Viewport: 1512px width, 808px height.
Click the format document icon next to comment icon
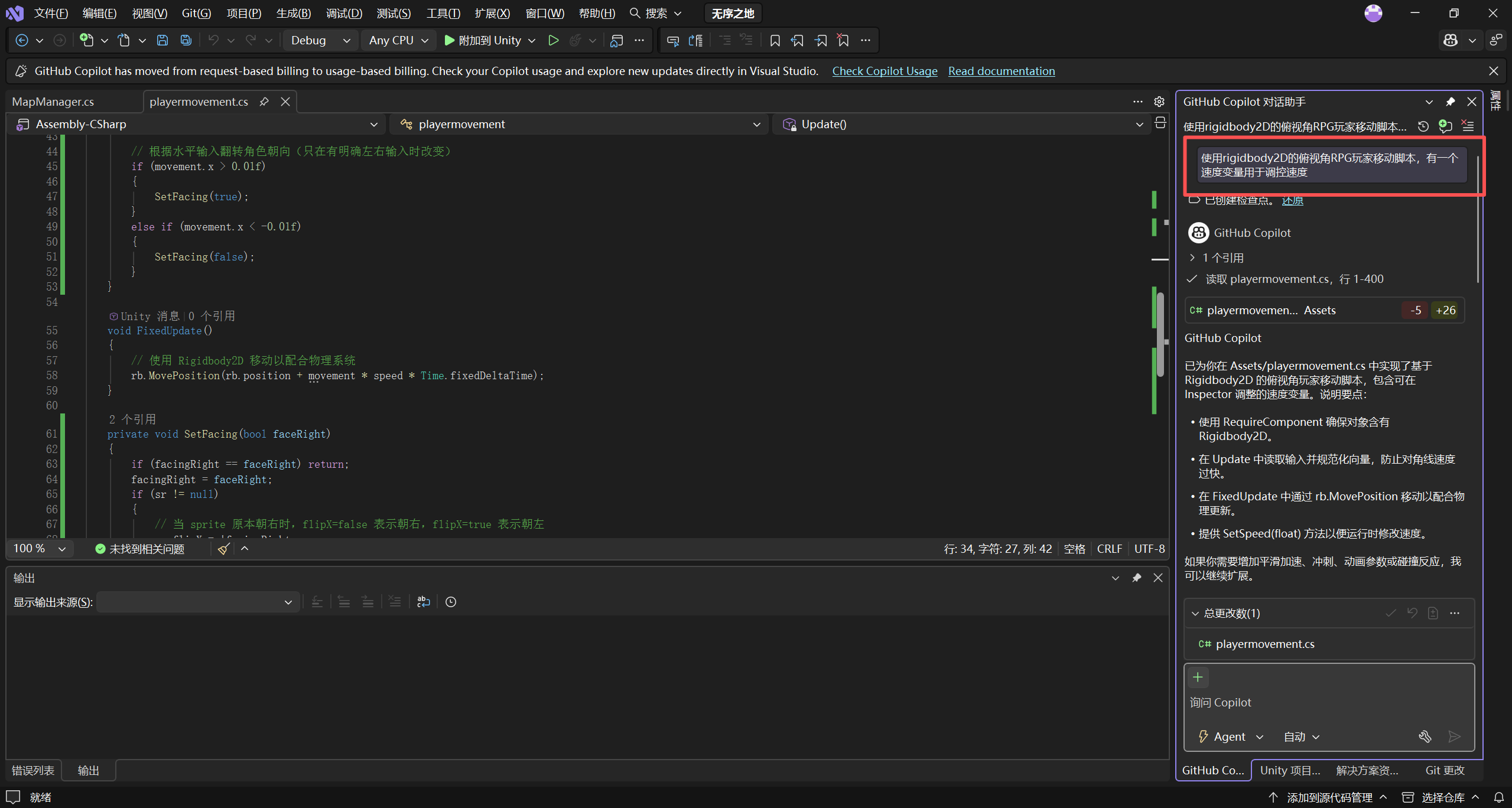(x=696, y=40)
